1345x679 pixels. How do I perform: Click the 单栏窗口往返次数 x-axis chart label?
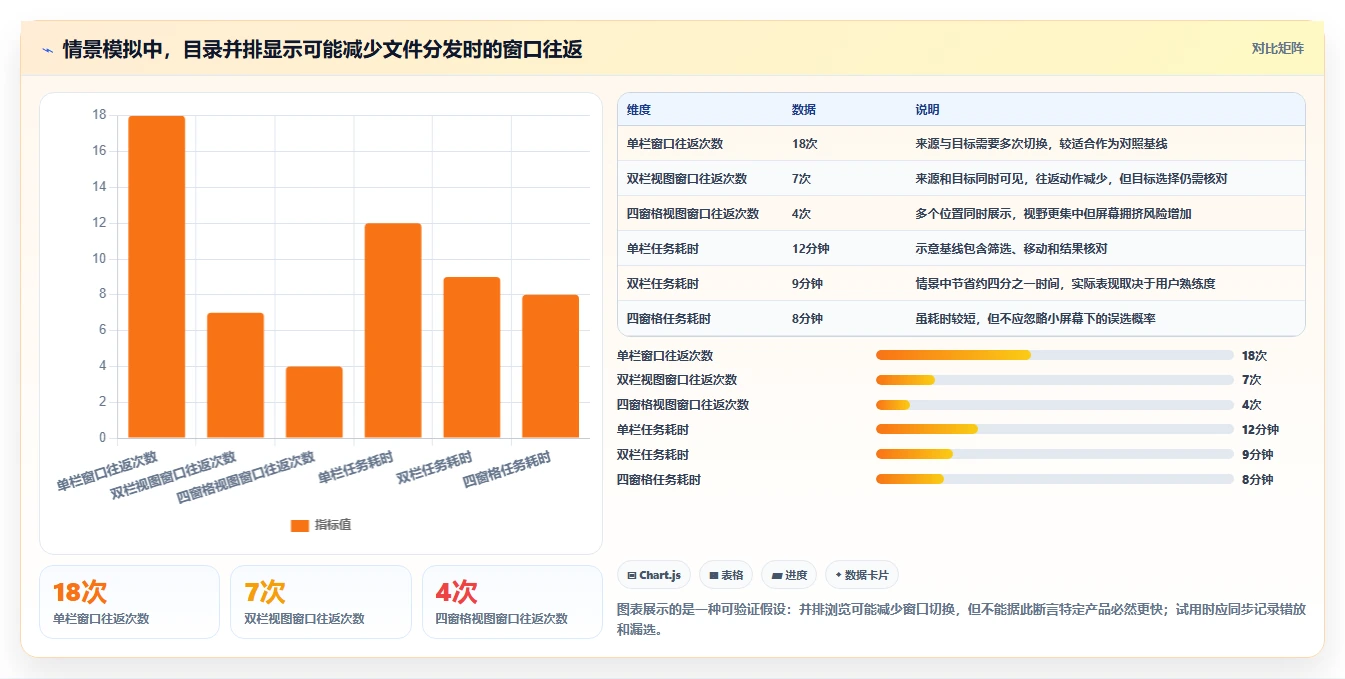coord(107,471)
